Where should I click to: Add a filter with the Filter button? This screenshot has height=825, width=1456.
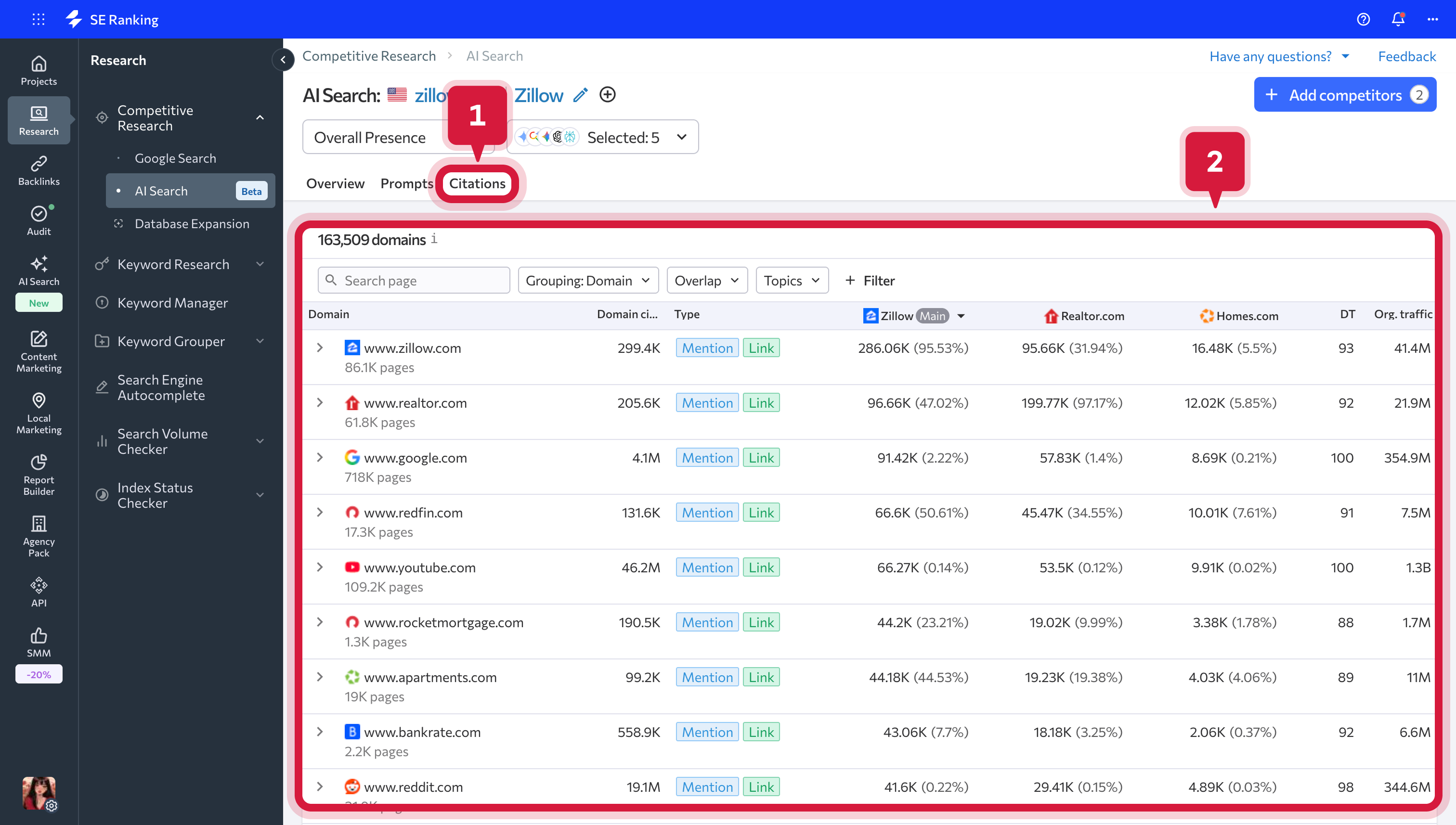(870, 281)
